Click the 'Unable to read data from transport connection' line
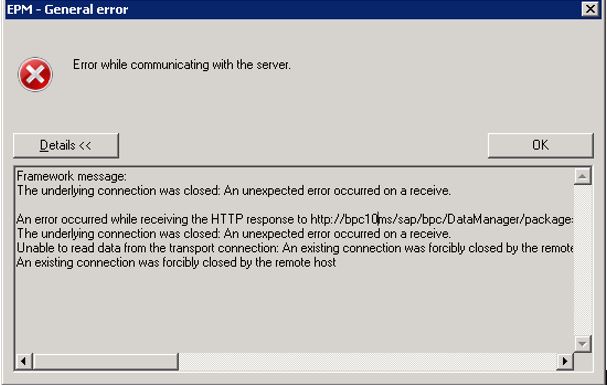 coord(295,248)
